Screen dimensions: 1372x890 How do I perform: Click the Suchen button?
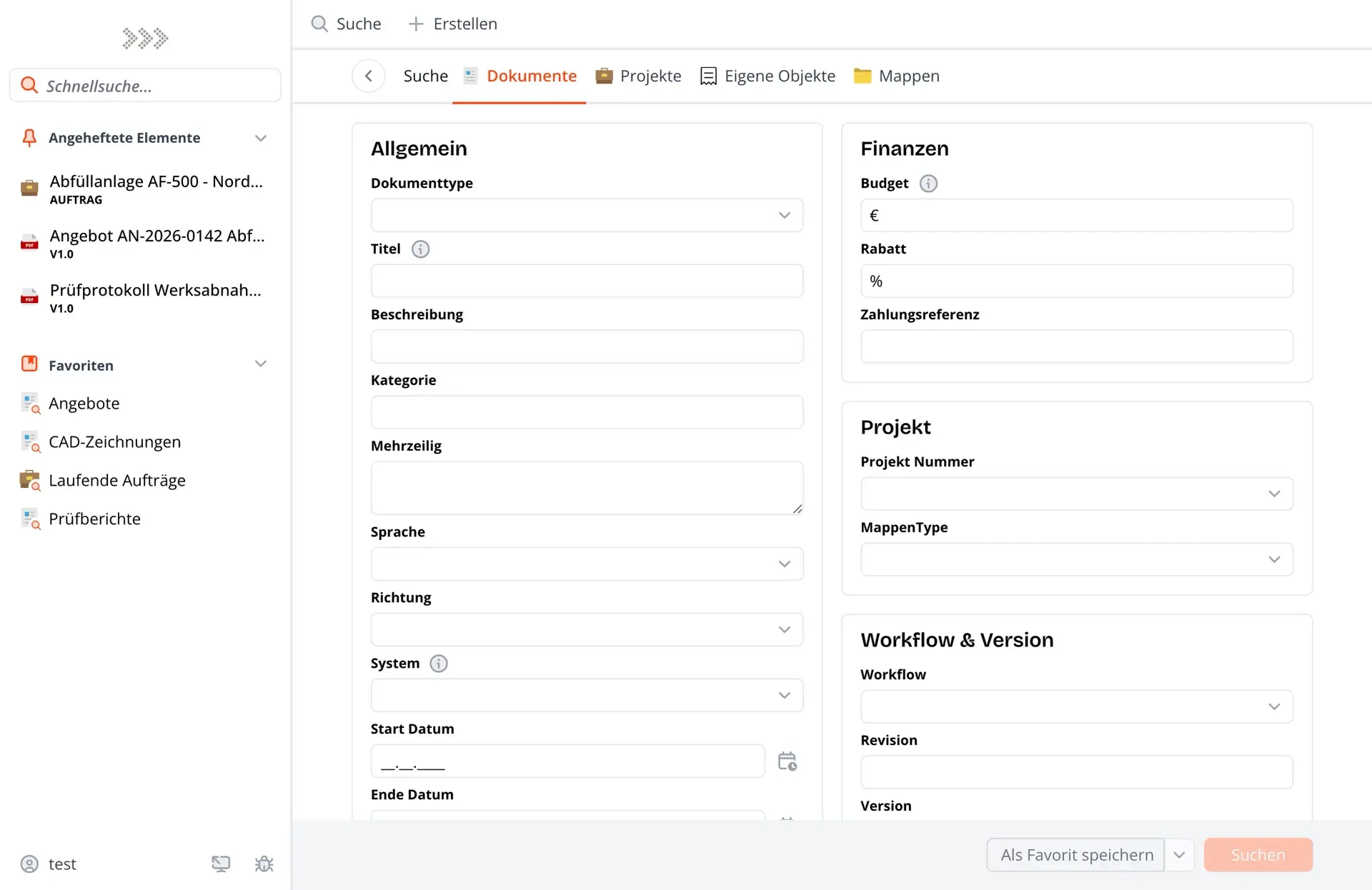[1258, 855]
